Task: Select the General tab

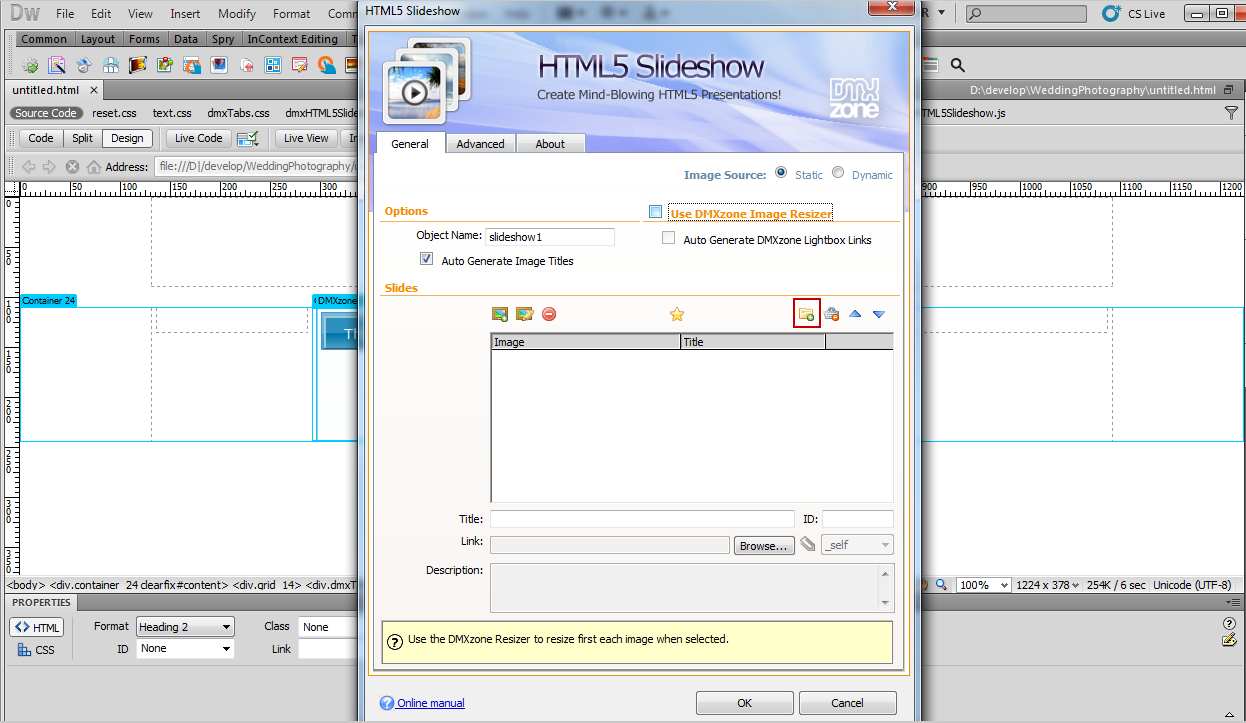Action: click(x=410, y=144)
